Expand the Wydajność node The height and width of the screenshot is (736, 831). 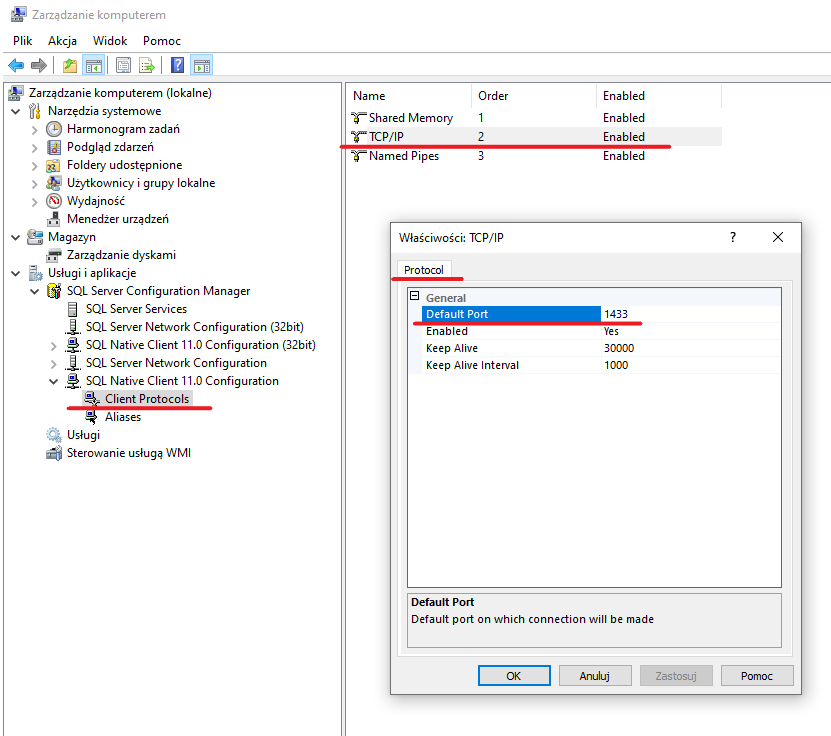point(34,202)
